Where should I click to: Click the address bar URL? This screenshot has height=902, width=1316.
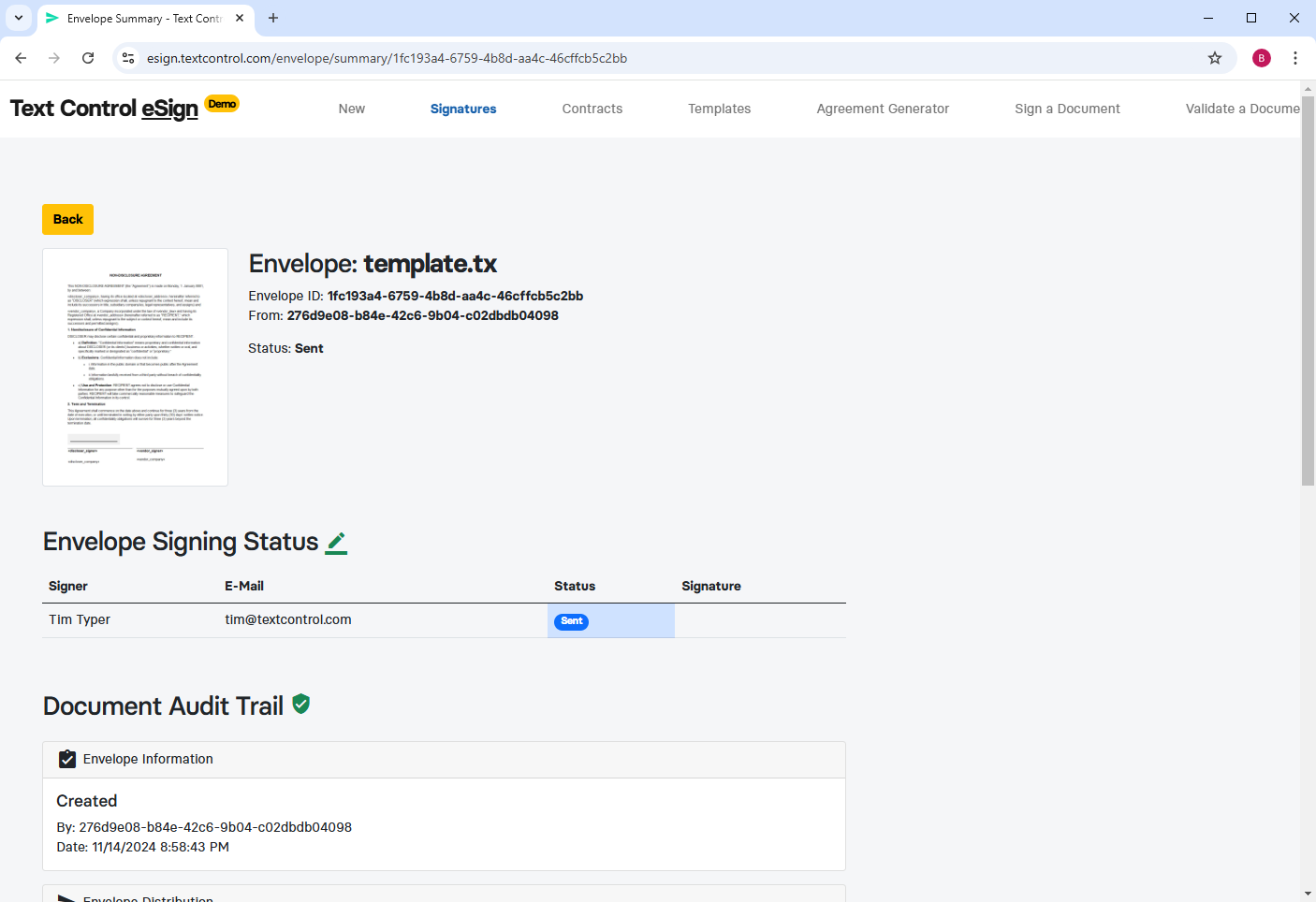[x=387, y=58]
